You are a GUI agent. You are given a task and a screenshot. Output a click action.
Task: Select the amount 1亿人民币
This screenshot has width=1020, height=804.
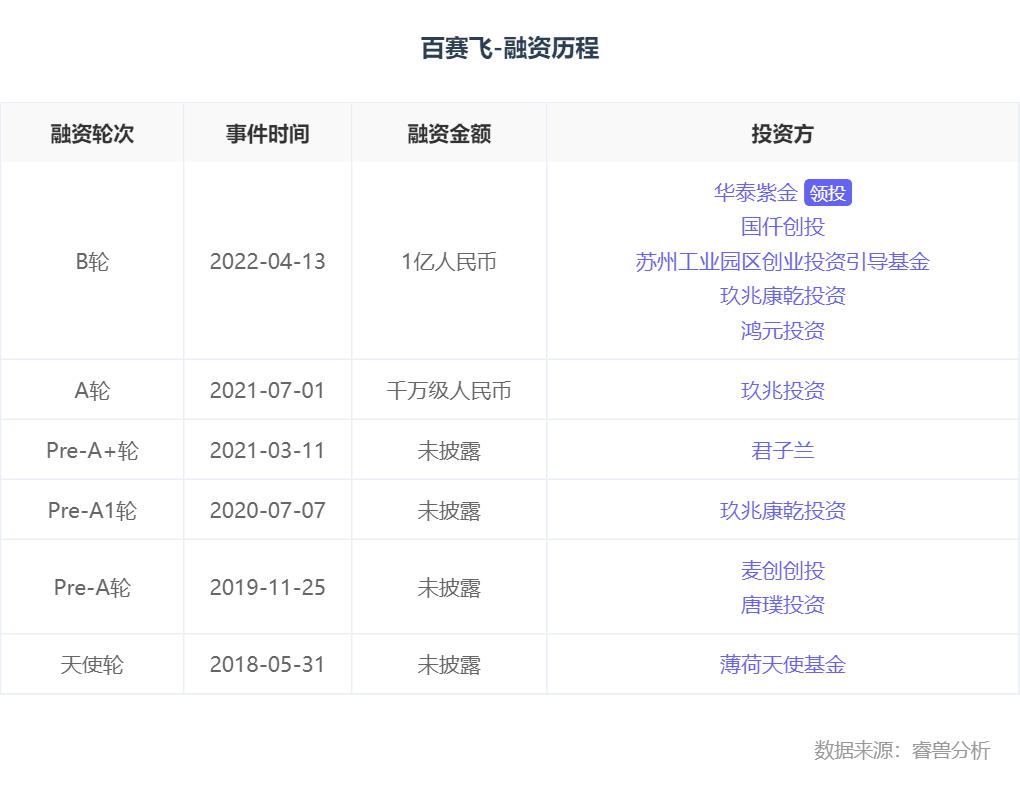click(449, 261)
